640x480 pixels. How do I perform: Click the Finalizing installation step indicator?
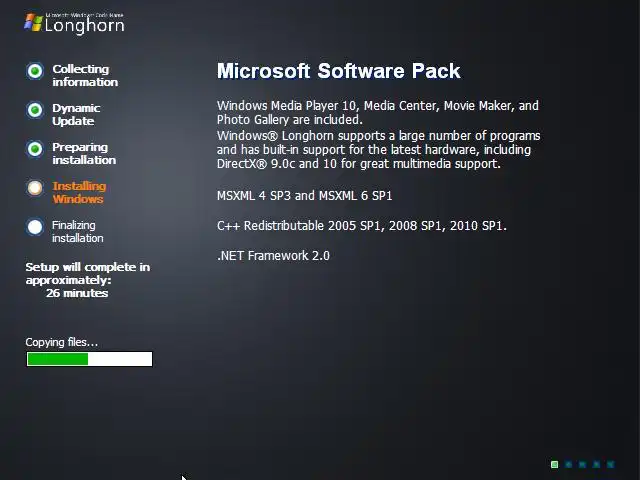coord(35,227)
